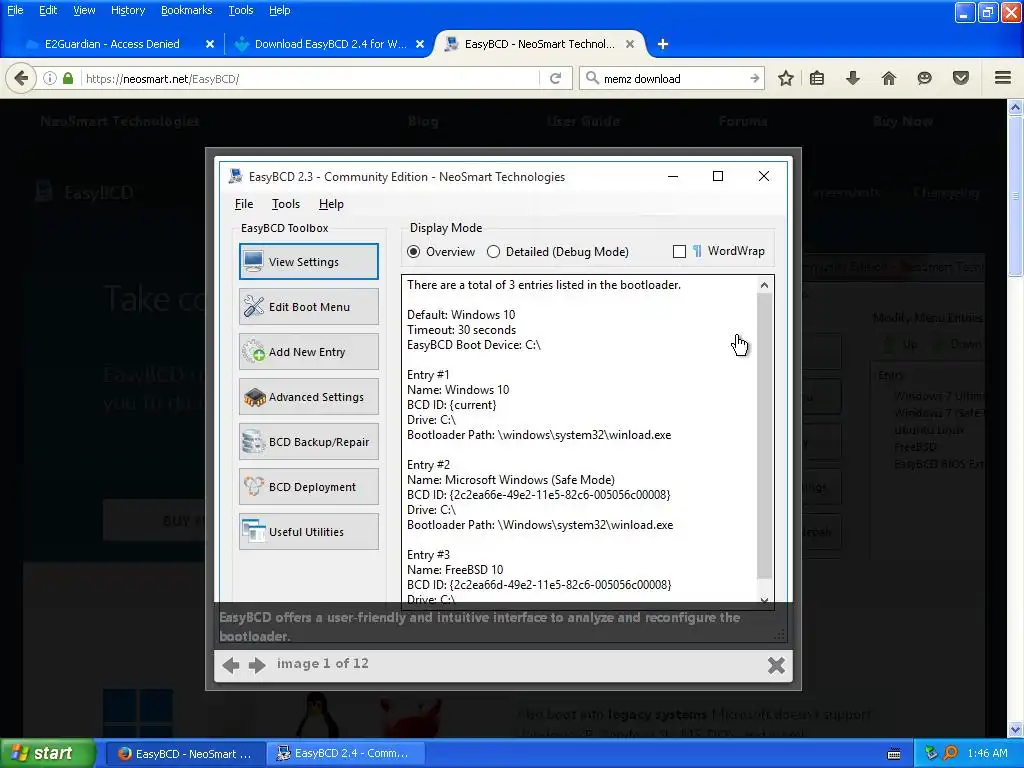Click the network icon in system tray
Screen dimensions: 1024x768
click(931, 753)
